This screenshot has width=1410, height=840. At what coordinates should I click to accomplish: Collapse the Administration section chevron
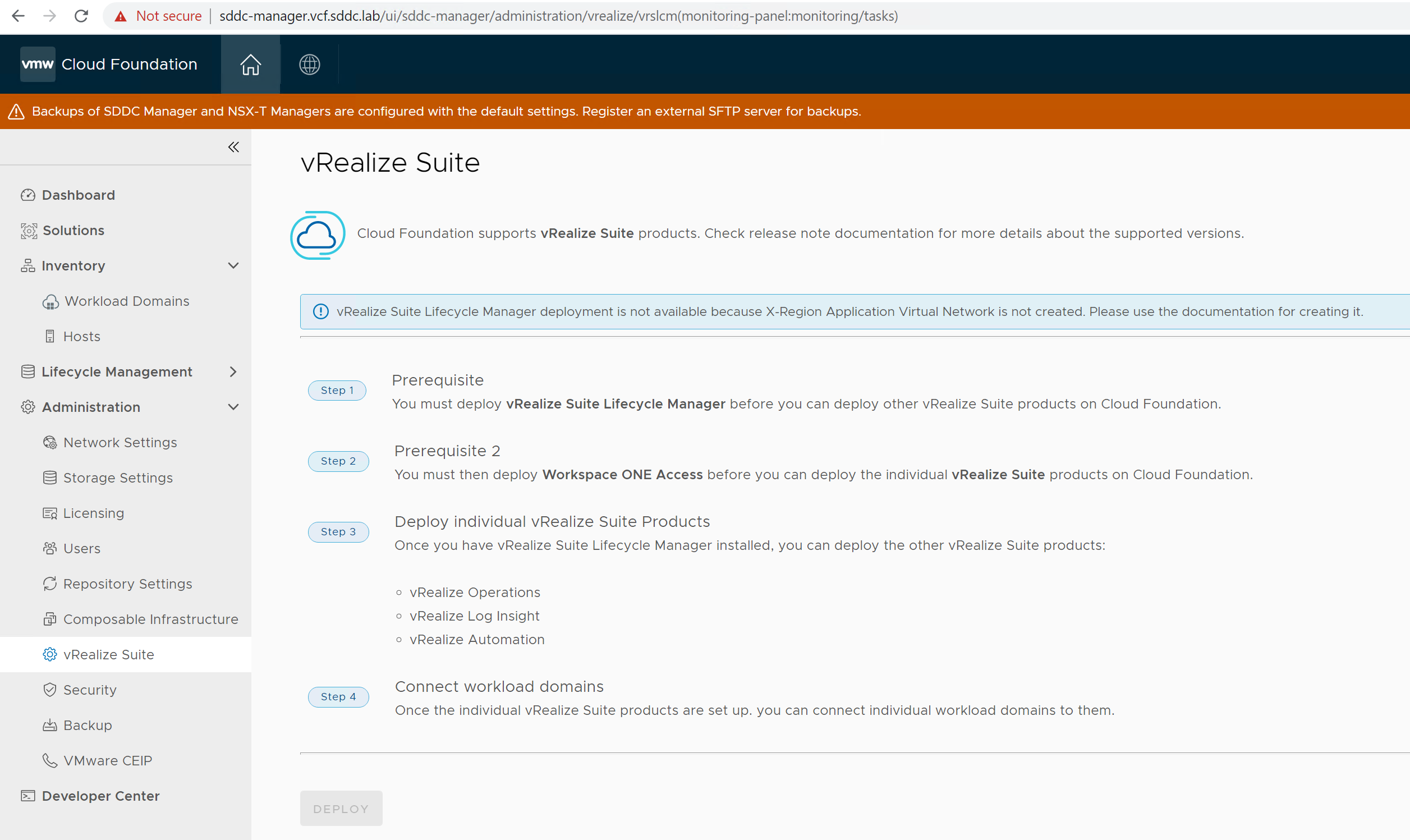tap(233, 407)
